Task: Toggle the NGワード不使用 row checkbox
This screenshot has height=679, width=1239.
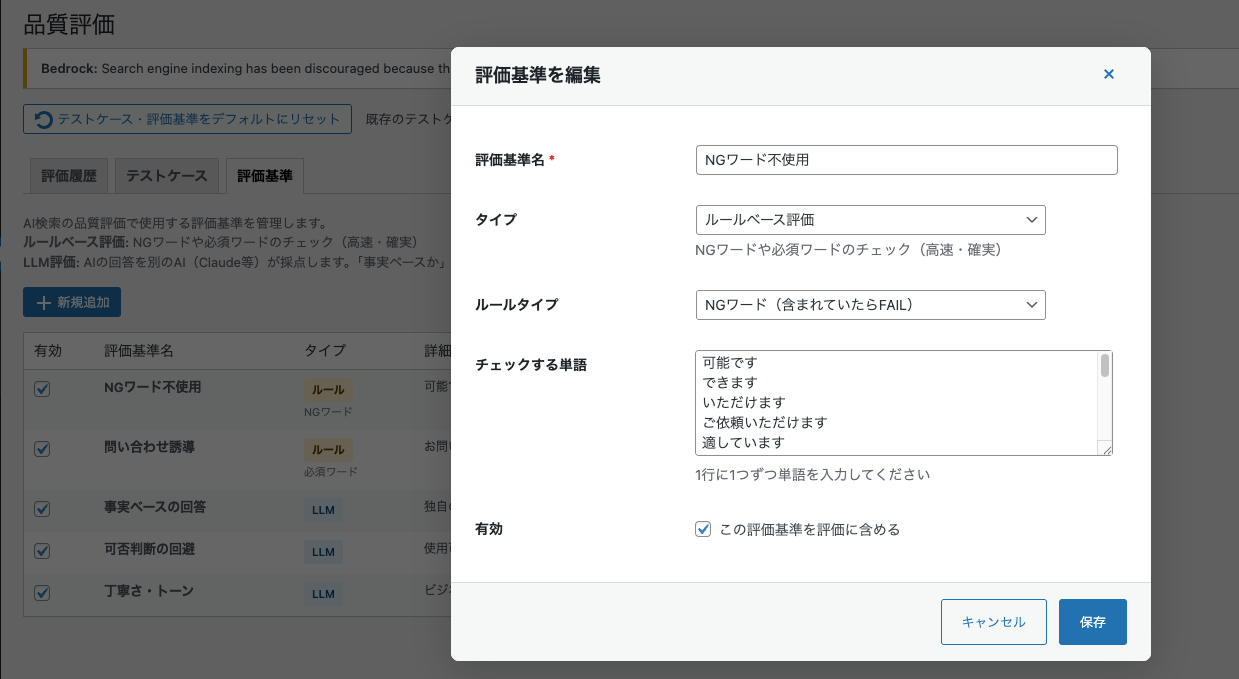Action: point(42,389)
